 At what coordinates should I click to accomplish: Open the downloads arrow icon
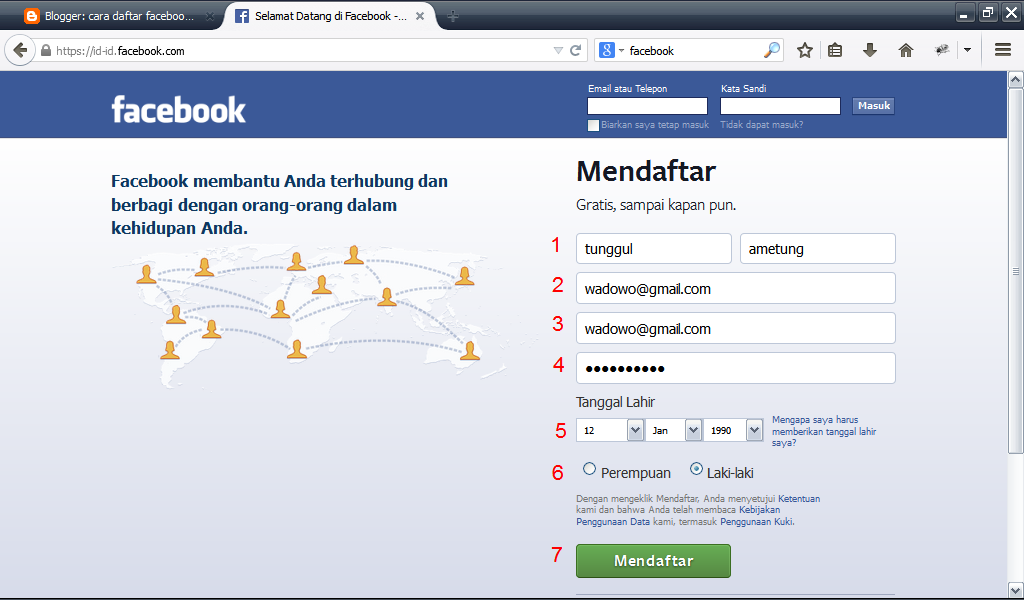click(x=870, y=49)
